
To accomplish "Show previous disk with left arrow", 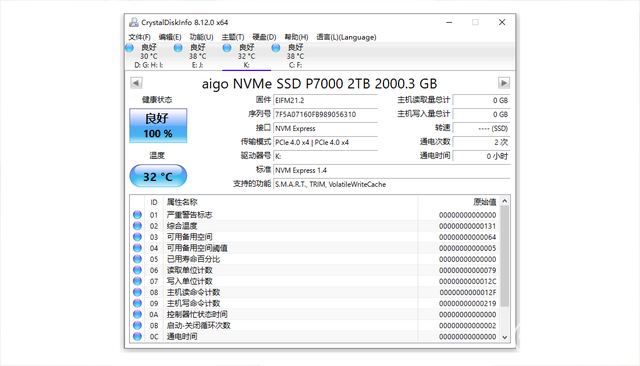I will [136, 83].
